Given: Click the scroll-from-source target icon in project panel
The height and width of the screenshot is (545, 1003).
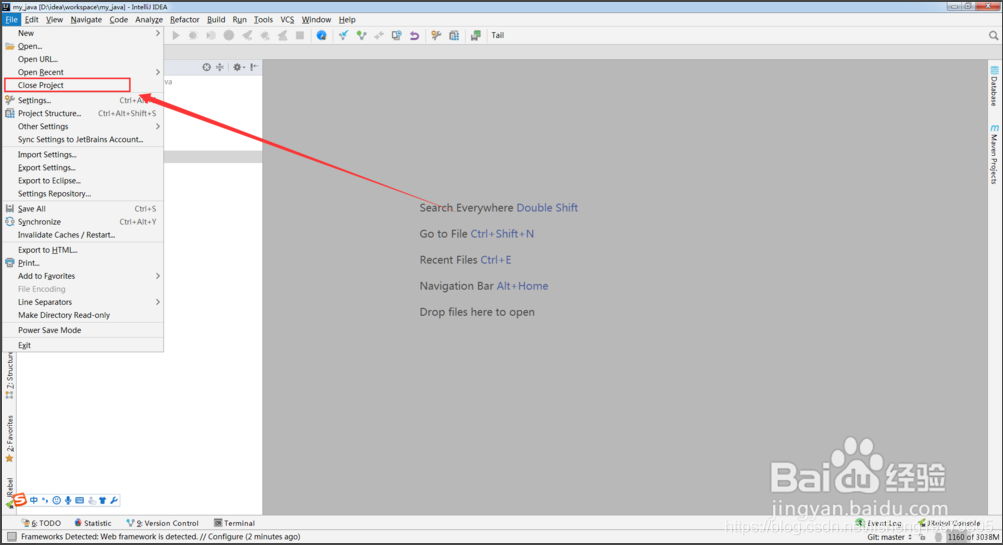Looking at the screenshot, I should click(206, 67).
